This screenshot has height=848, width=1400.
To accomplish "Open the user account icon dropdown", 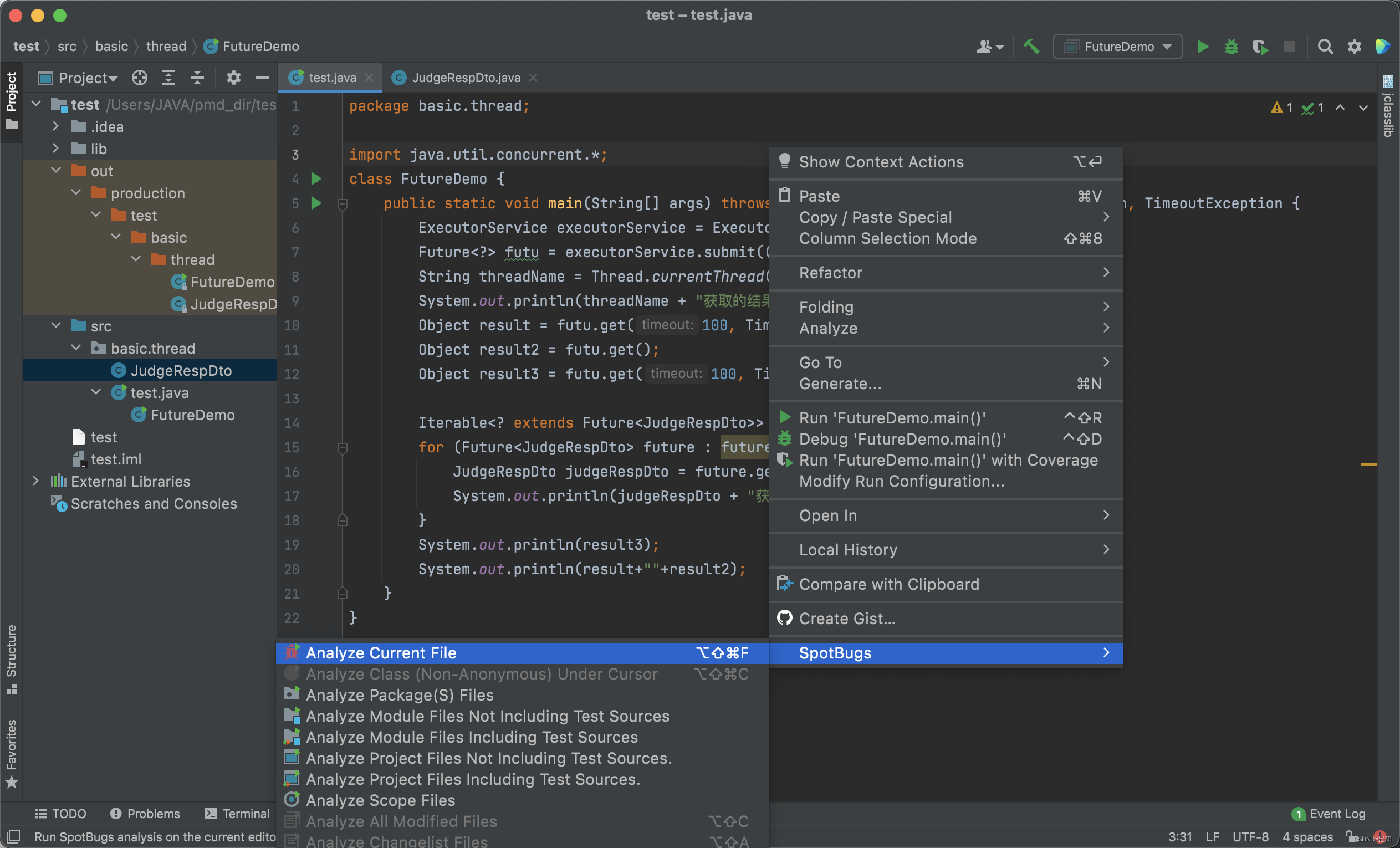I will 989,46.
